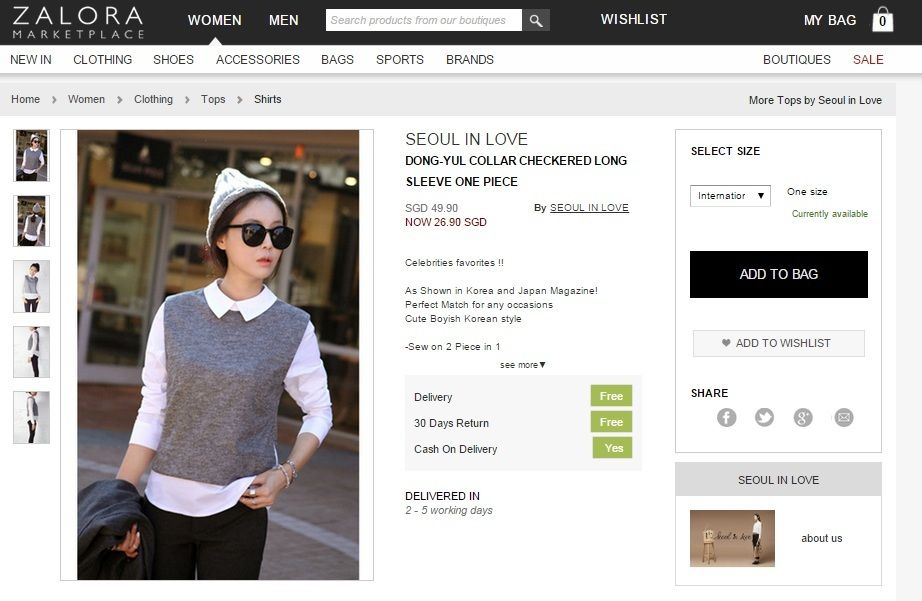Select the second product thumbnail

pyautogui.click(x=31, y=221)
